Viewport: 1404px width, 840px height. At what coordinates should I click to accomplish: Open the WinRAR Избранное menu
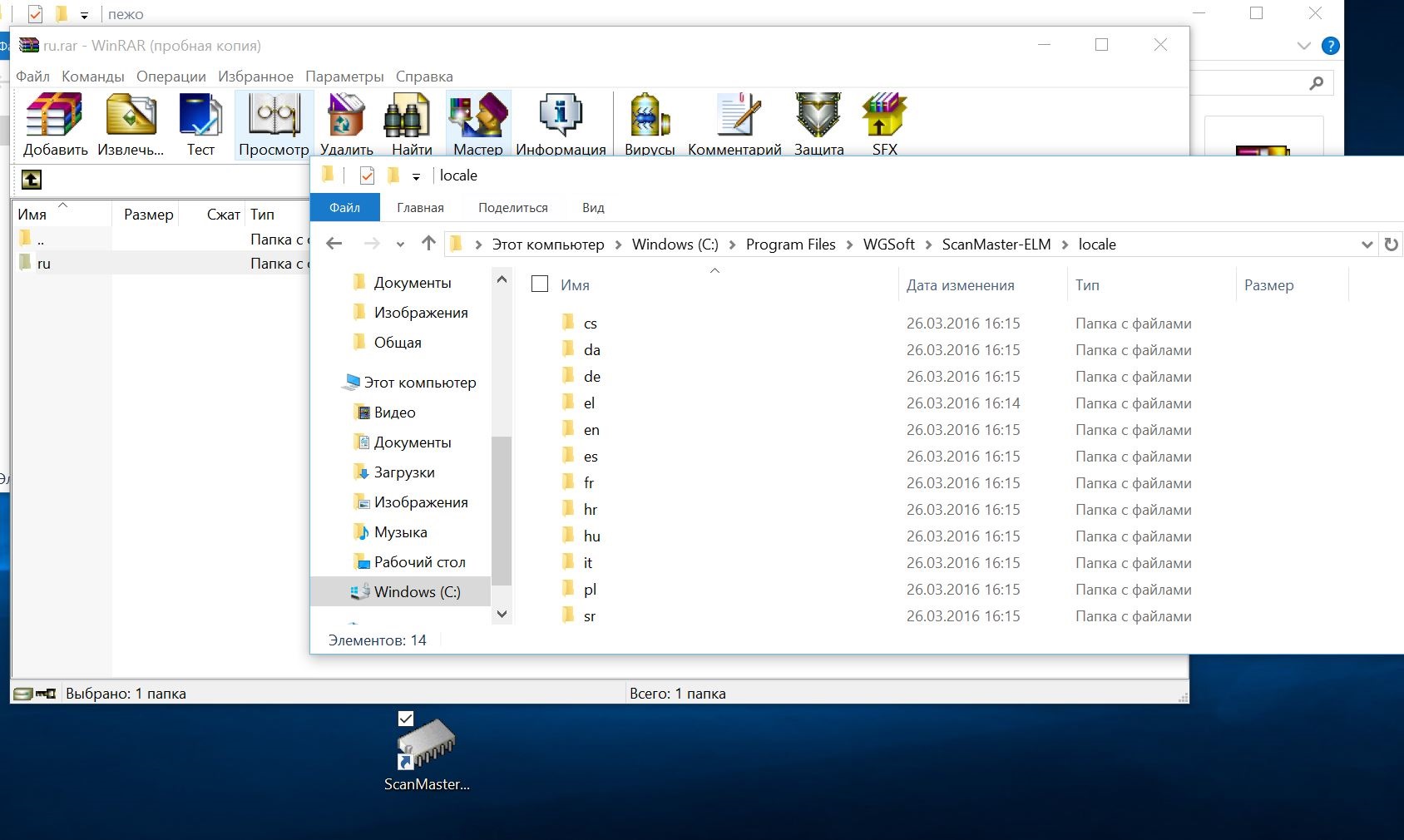click(x=255, y=77)
